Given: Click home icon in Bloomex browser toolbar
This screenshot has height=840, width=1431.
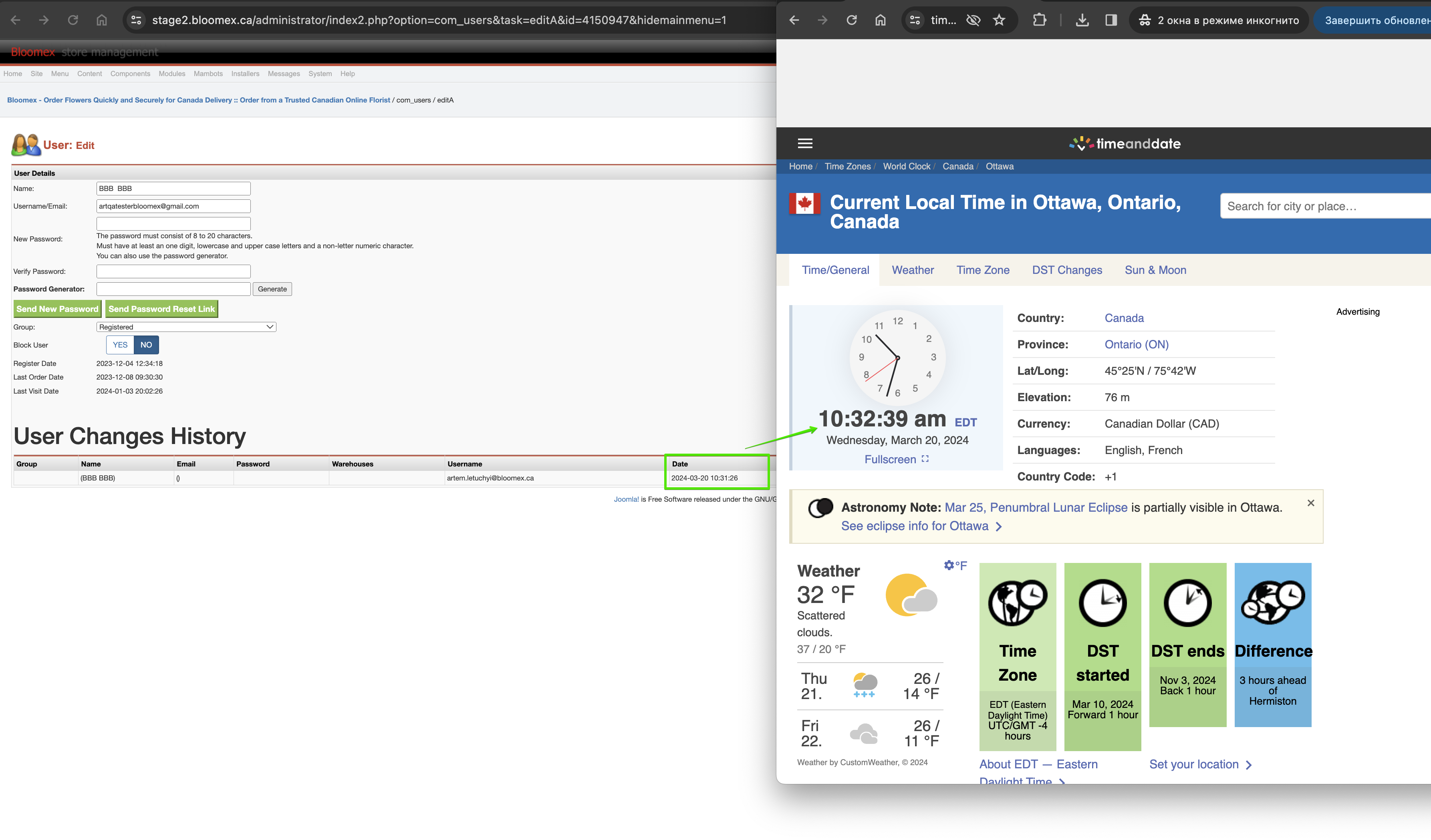Looking at the screenshot, I should click(102, 20).
